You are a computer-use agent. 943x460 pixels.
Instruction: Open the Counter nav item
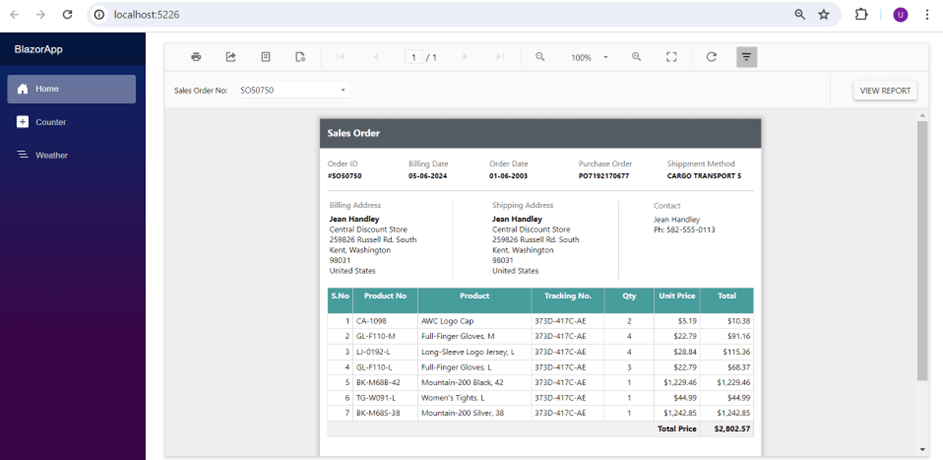pyautogui.click(x=72, y=122)
